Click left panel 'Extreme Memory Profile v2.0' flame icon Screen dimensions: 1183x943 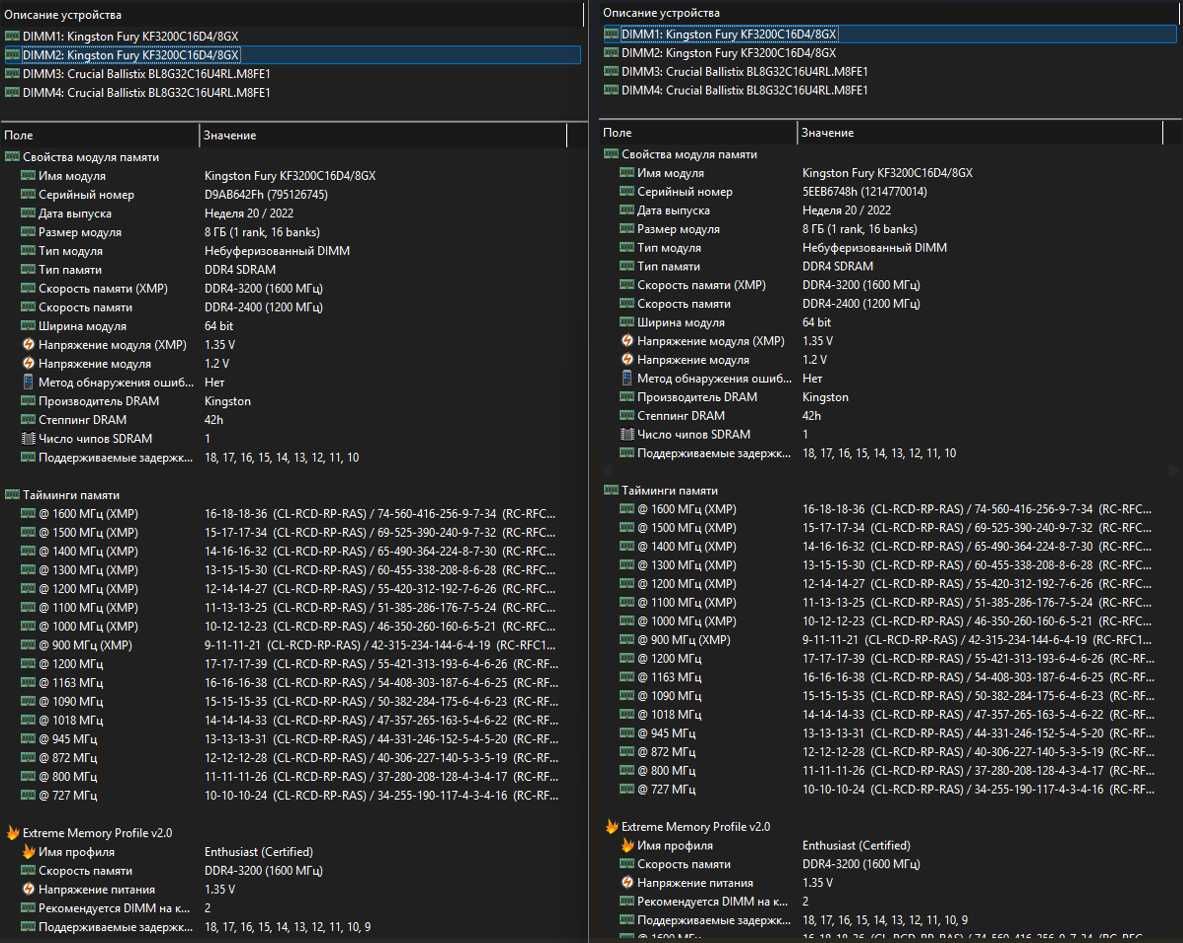click(13, 833)
